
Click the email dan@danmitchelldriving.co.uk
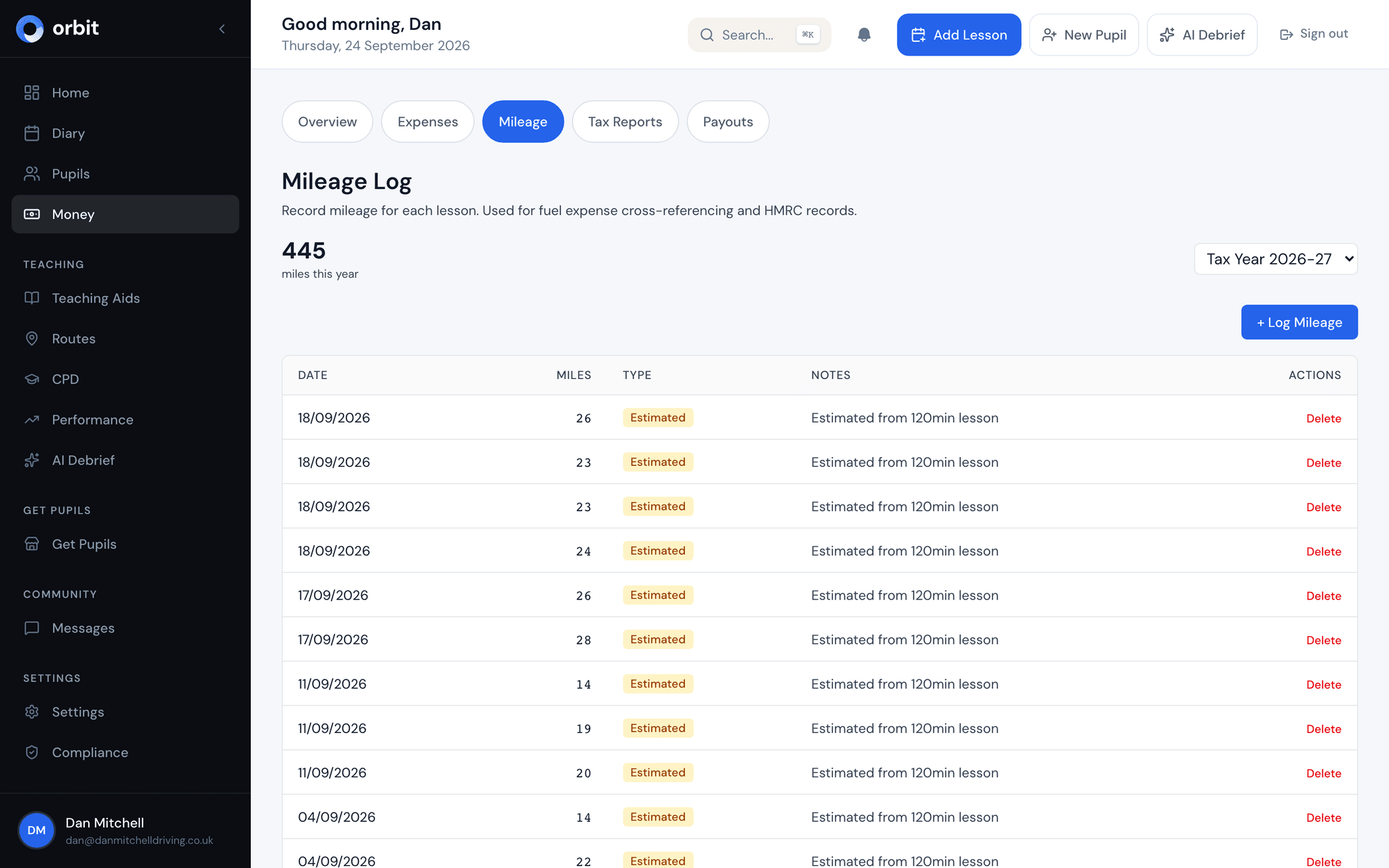(x=139, y=841)
